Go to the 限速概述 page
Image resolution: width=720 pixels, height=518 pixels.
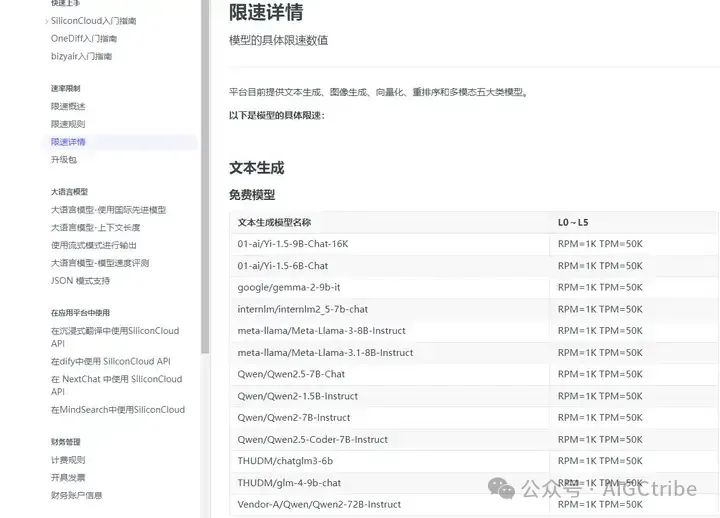(x=68, y=107)
